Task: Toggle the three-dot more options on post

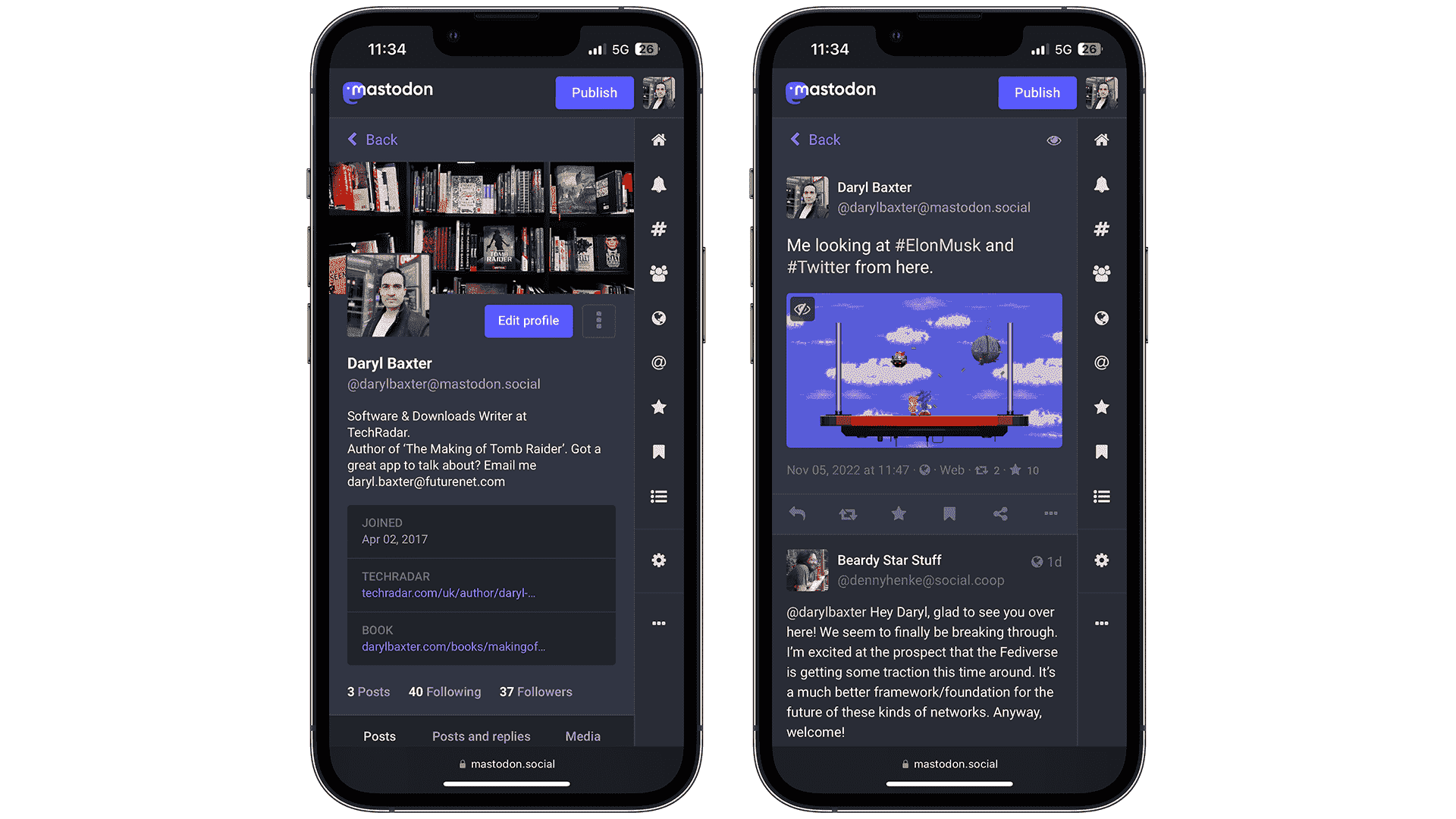Action: coord(1050,513)
